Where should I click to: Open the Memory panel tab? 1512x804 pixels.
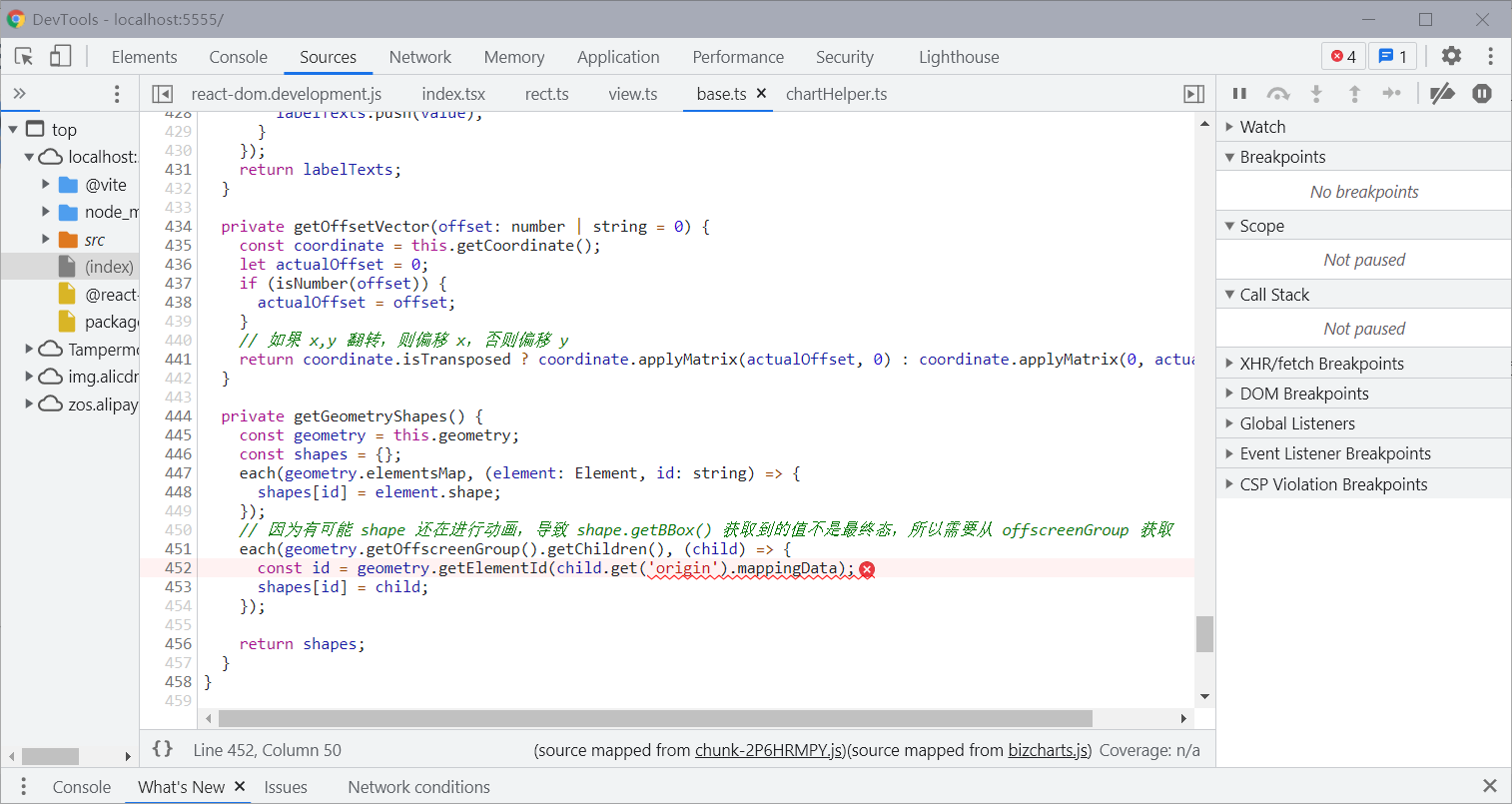pyautogui.click(x=514, y=57)
